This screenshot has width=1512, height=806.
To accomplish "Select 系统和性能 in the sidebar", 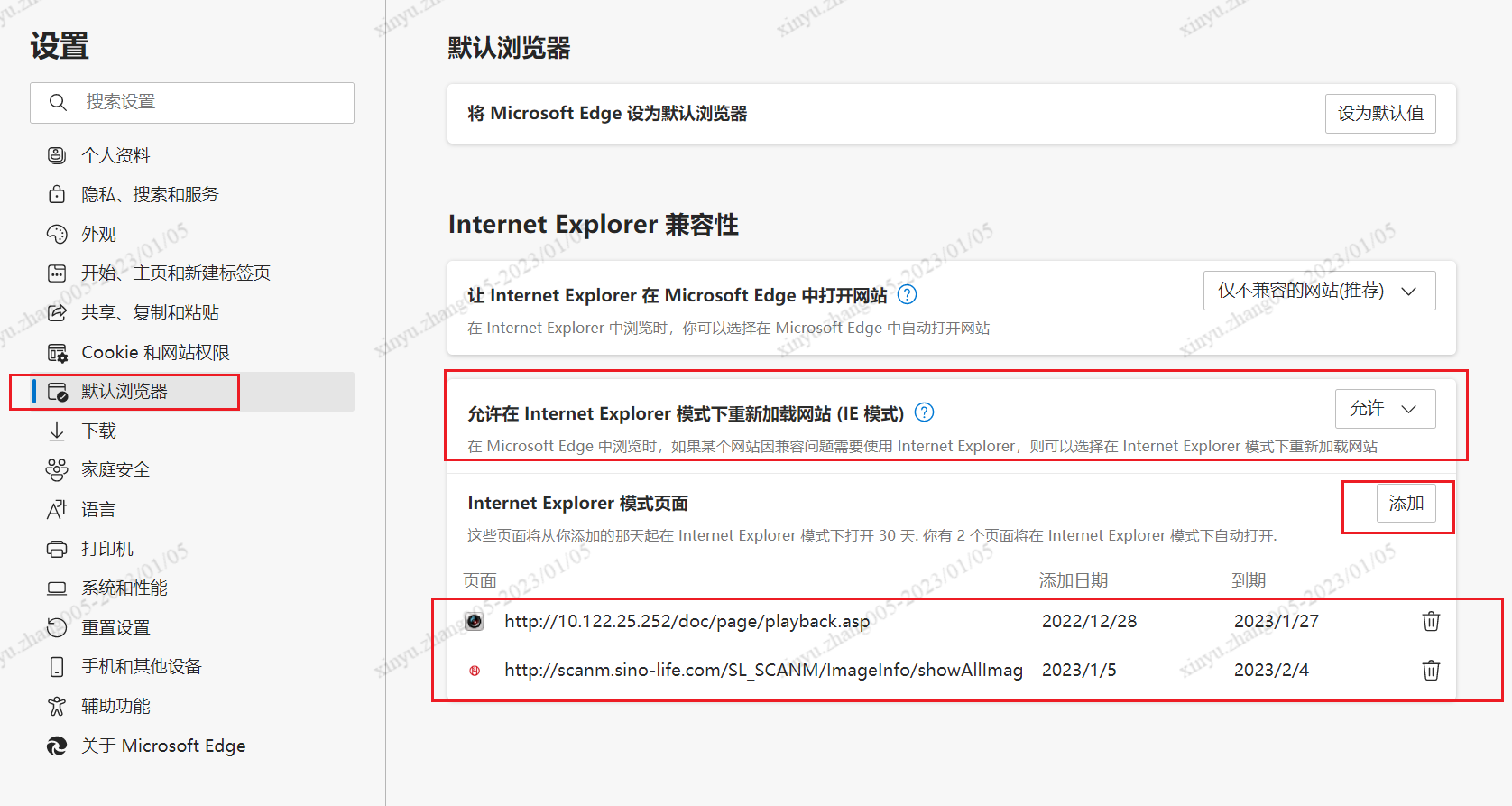I will tap(124, 588).
